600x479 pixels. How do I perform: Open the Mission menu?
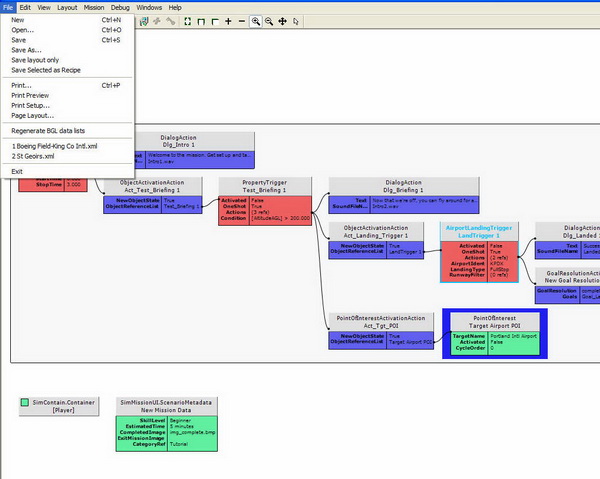click(x=93, y=6)
